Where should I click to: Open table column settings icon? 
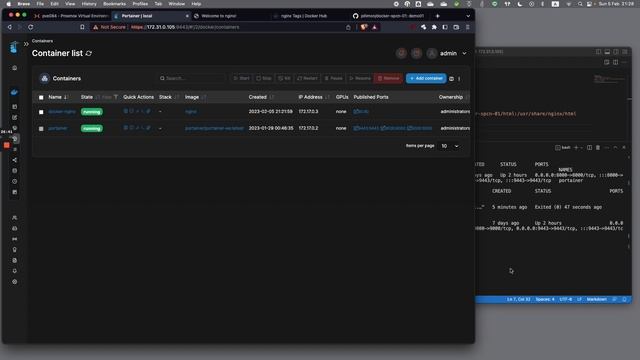point(451,79)
